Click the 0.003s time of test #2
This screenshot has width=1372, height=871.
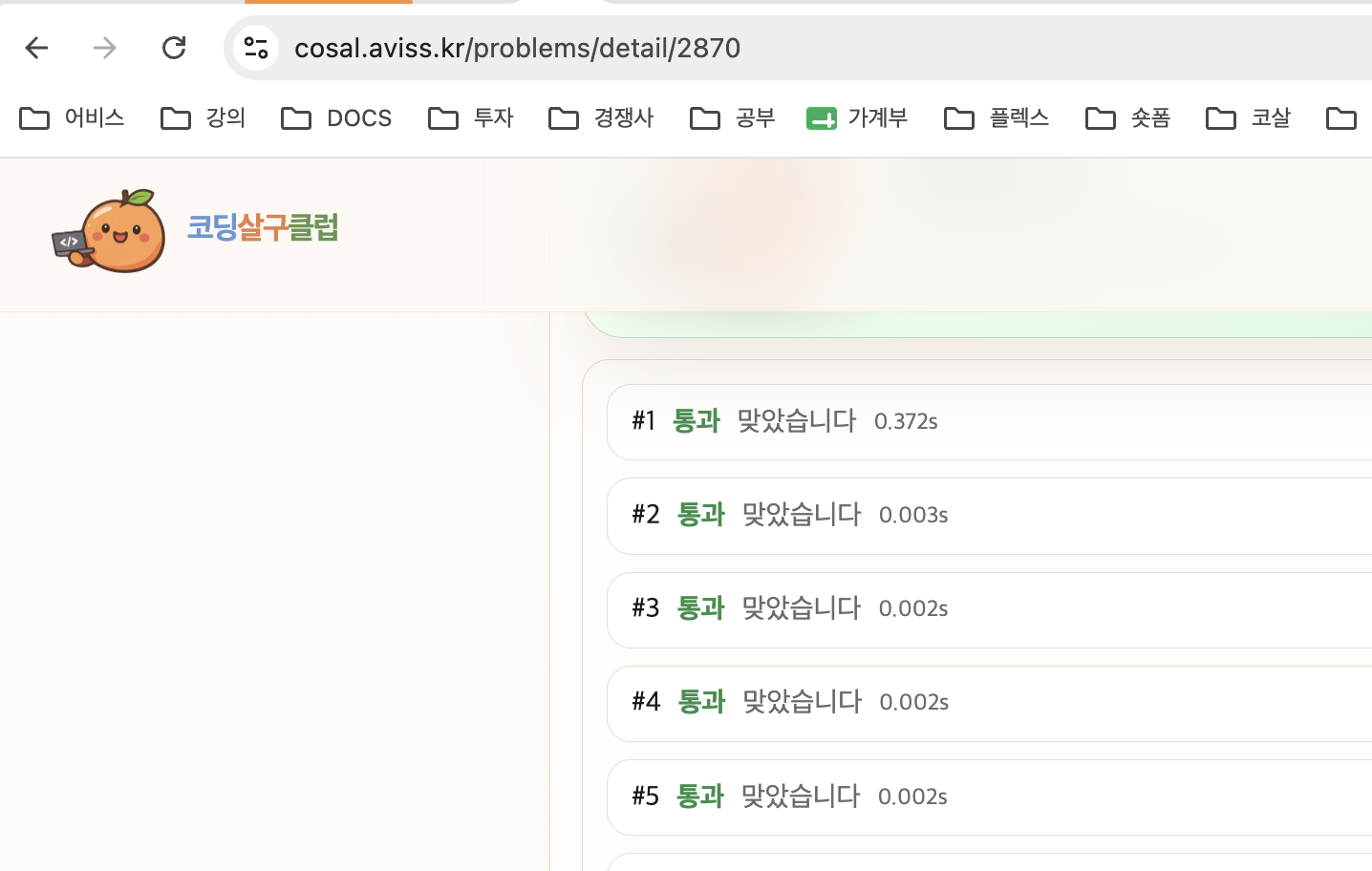[x=913, y=515]
